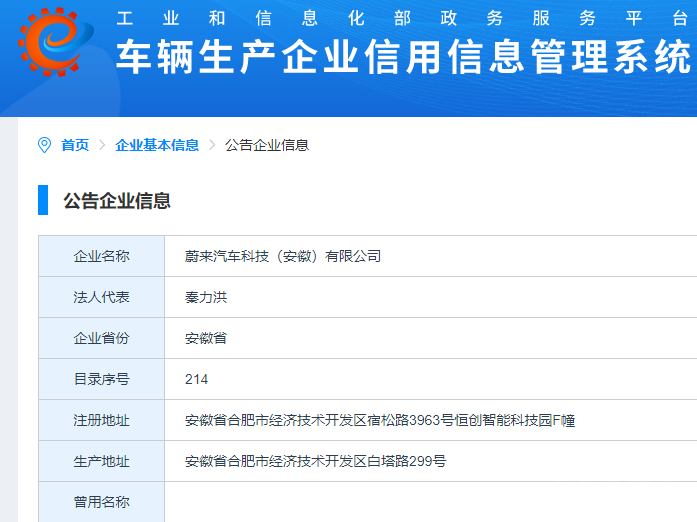Select the 企业省份 label cell
Viewport: 697px width, 522px height.
(x=101, y=338)
